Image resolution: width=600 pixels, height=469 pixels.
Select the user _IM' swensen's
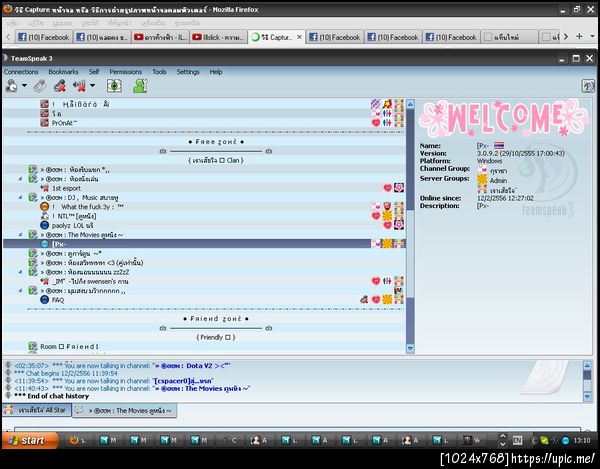click(x=90, y=282)
